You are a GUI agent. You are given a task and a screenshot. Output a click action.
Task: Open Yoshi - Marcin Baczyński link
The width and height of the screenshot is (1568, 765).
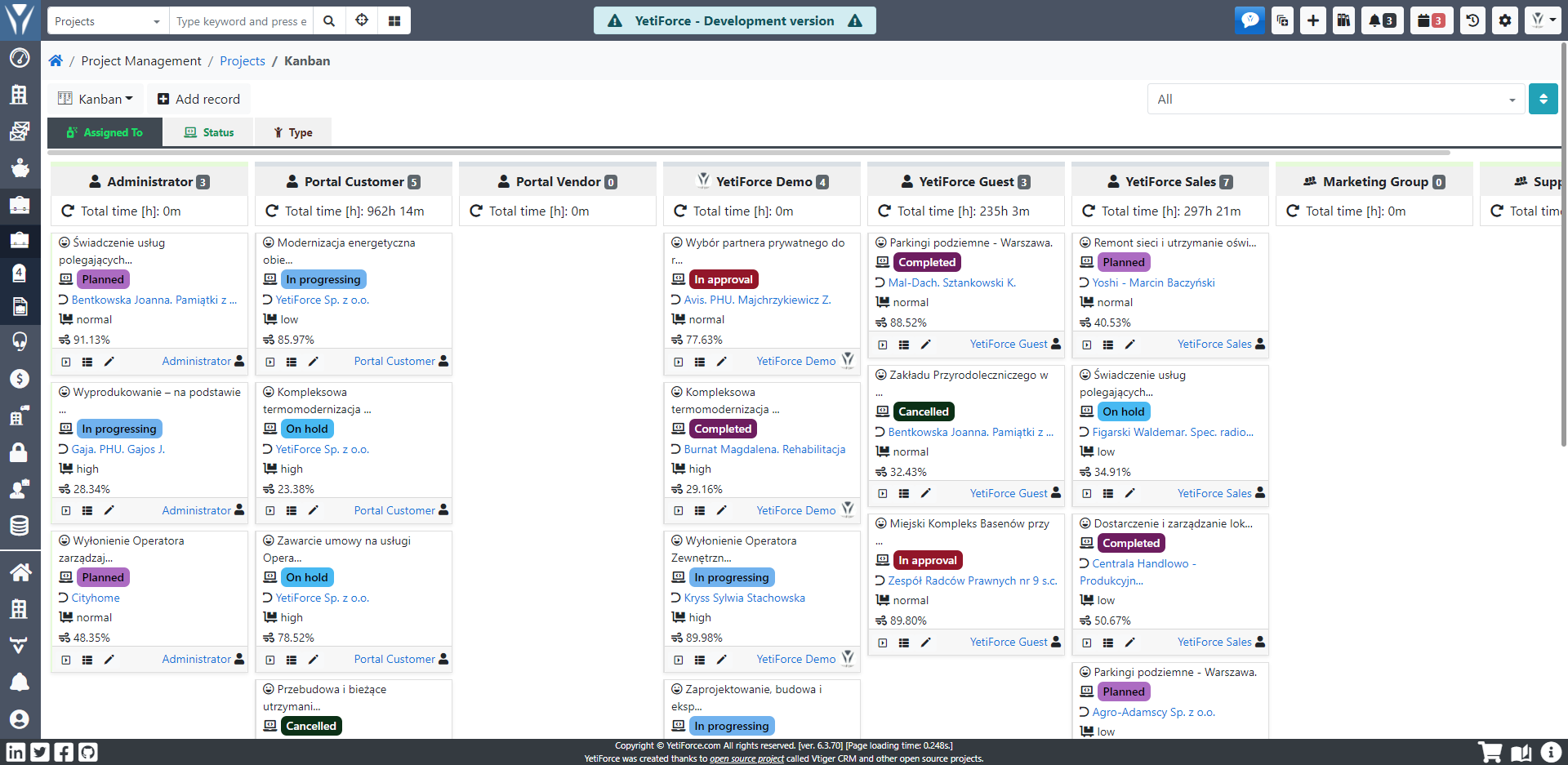coord(1153,282)
